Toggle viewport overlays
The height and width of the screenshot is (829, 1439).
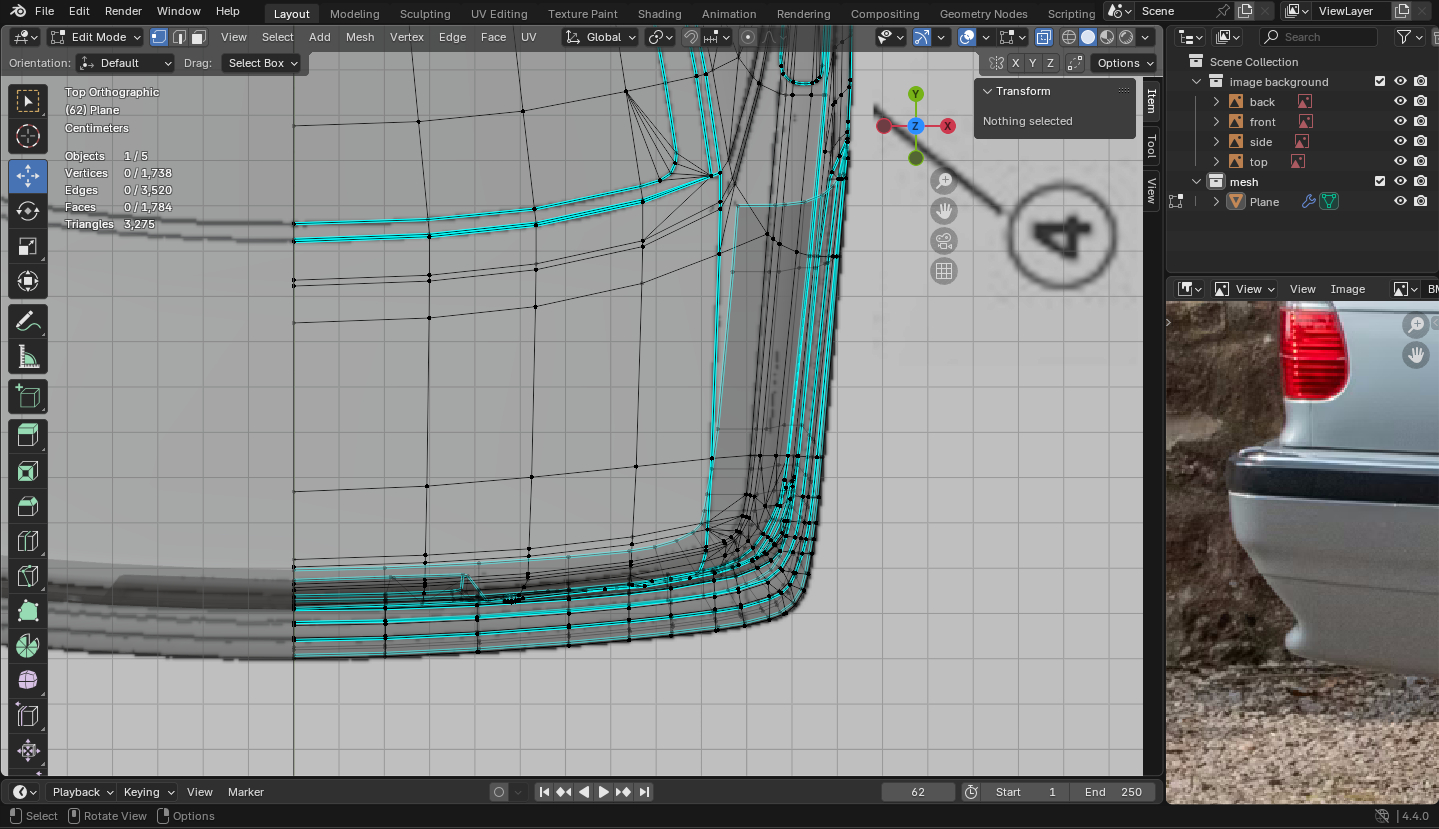967,37
